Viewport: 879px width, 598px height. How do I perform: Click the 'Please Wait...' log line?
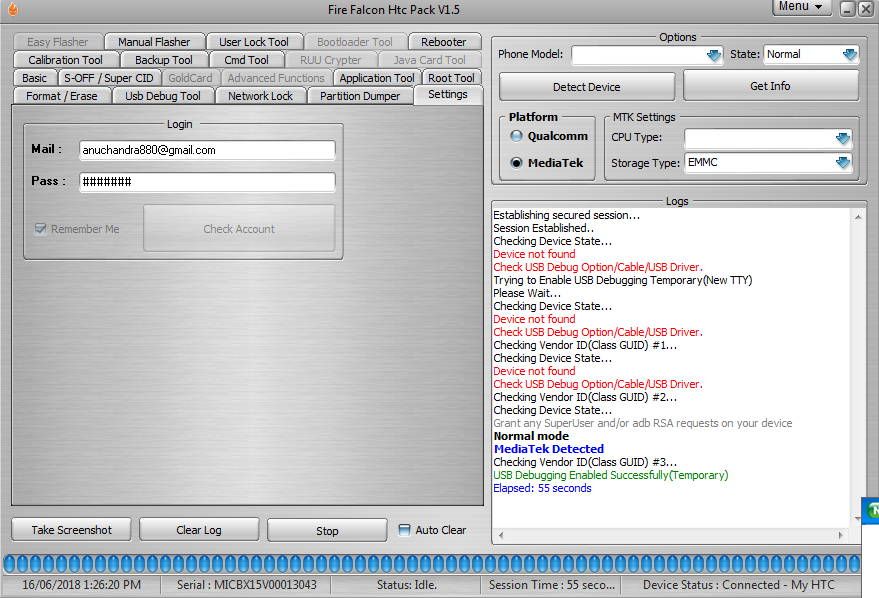coord(527,293)
